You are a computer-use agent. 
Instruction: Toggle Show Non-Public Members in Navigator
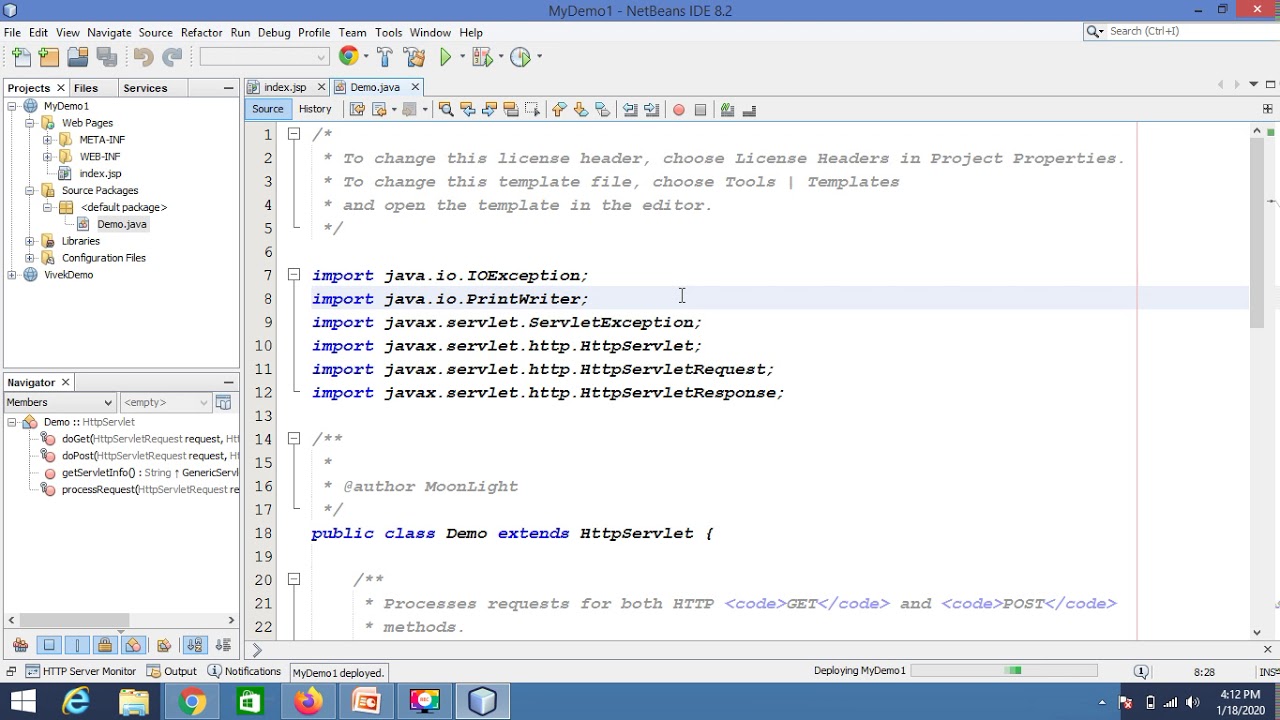click(105, 645)
